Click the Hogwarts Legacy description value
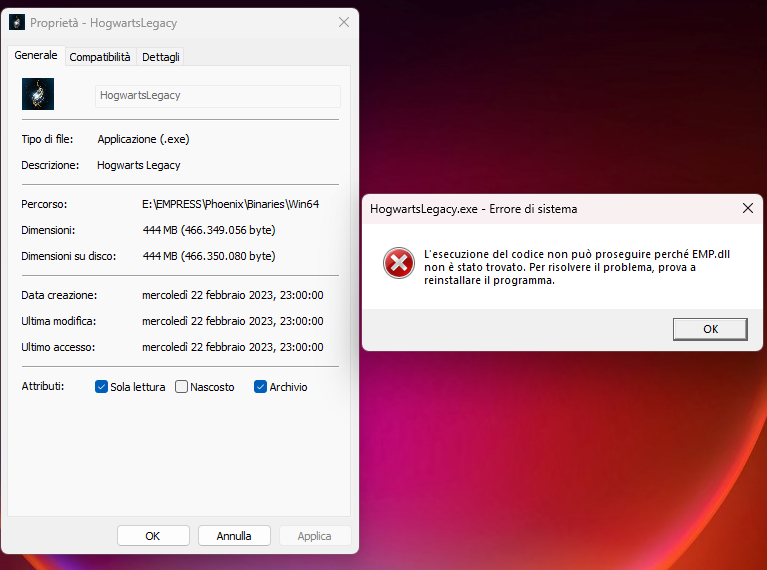Viewport: 767px width, 570px height. pos(138,165)
